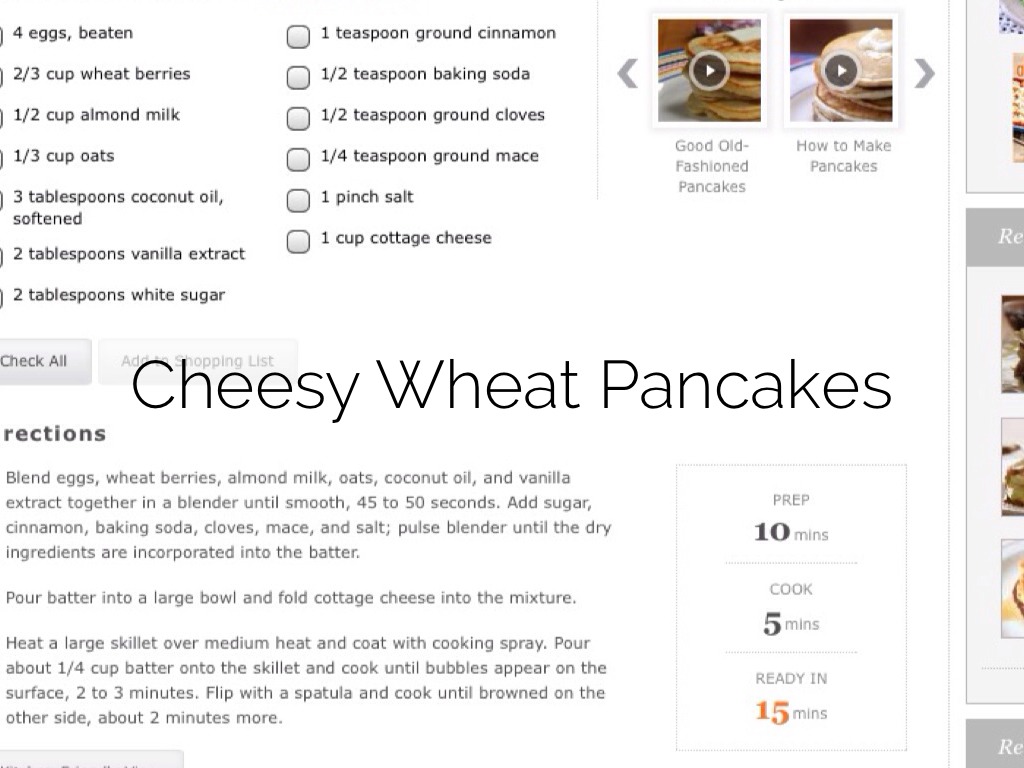Show next videos with right arrow

tap(925, 73)
